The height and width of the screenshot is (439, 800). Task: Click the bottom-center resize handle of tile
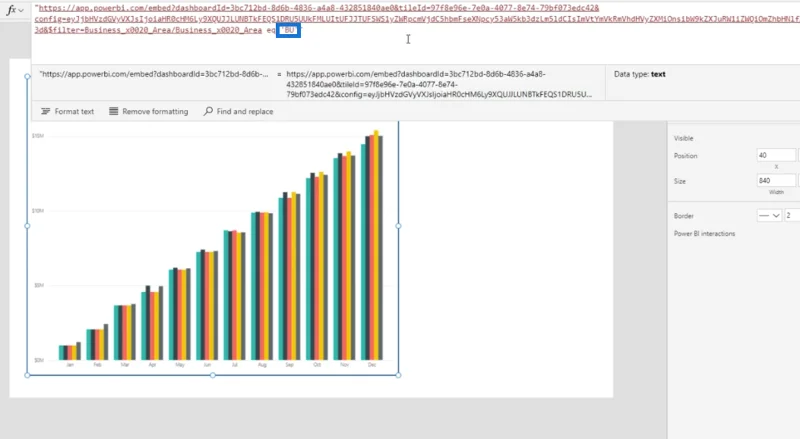(x=213, y=375)
